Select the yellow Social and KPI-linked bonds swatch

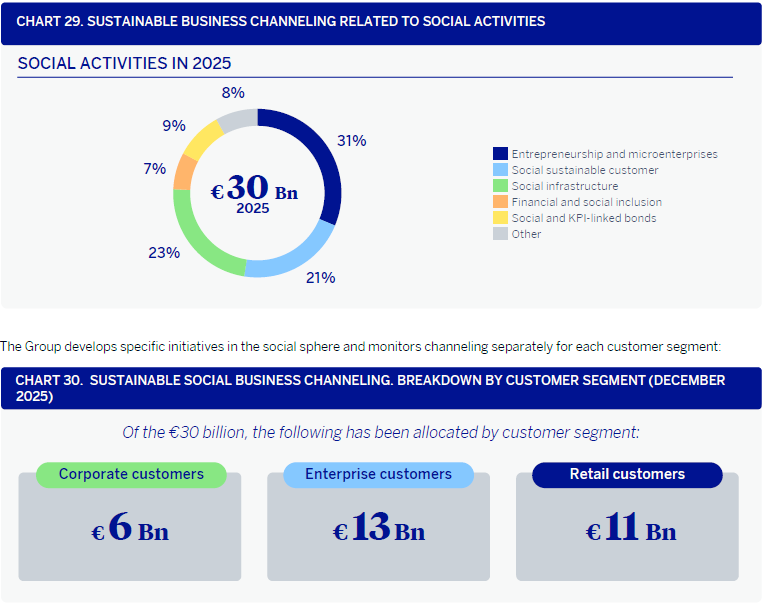point(500,218)
